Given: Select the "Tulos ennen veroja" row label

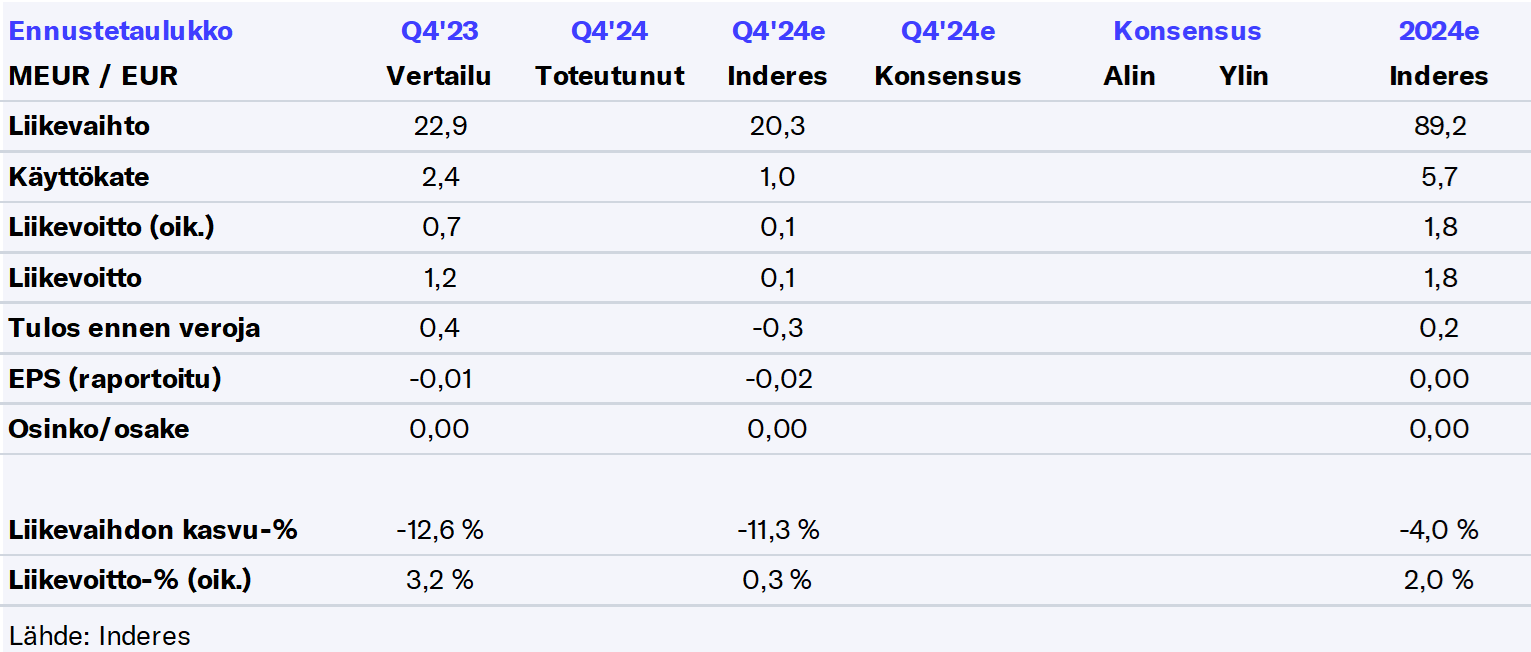Looking at the screenshot, I should click(x=134, y=328).
